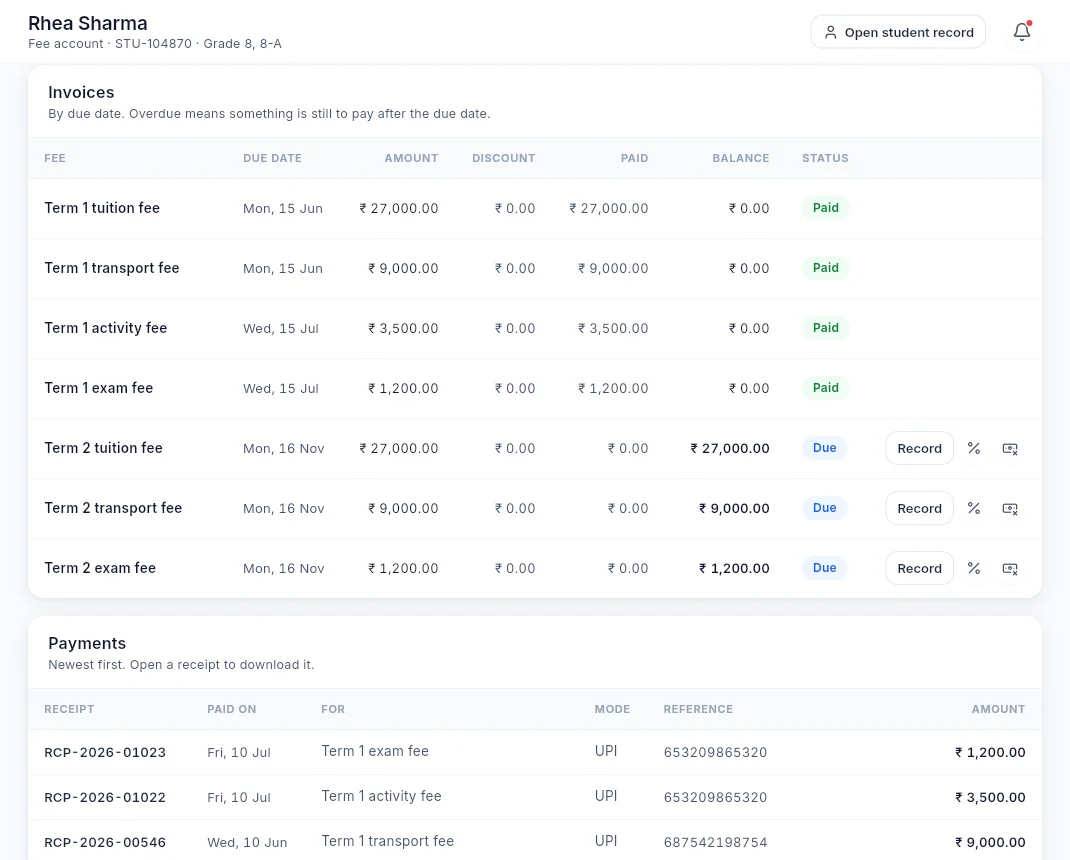Open receipt RCP-2026-01023
This screenshot has height=860, width=1070.
coord(105,752)
